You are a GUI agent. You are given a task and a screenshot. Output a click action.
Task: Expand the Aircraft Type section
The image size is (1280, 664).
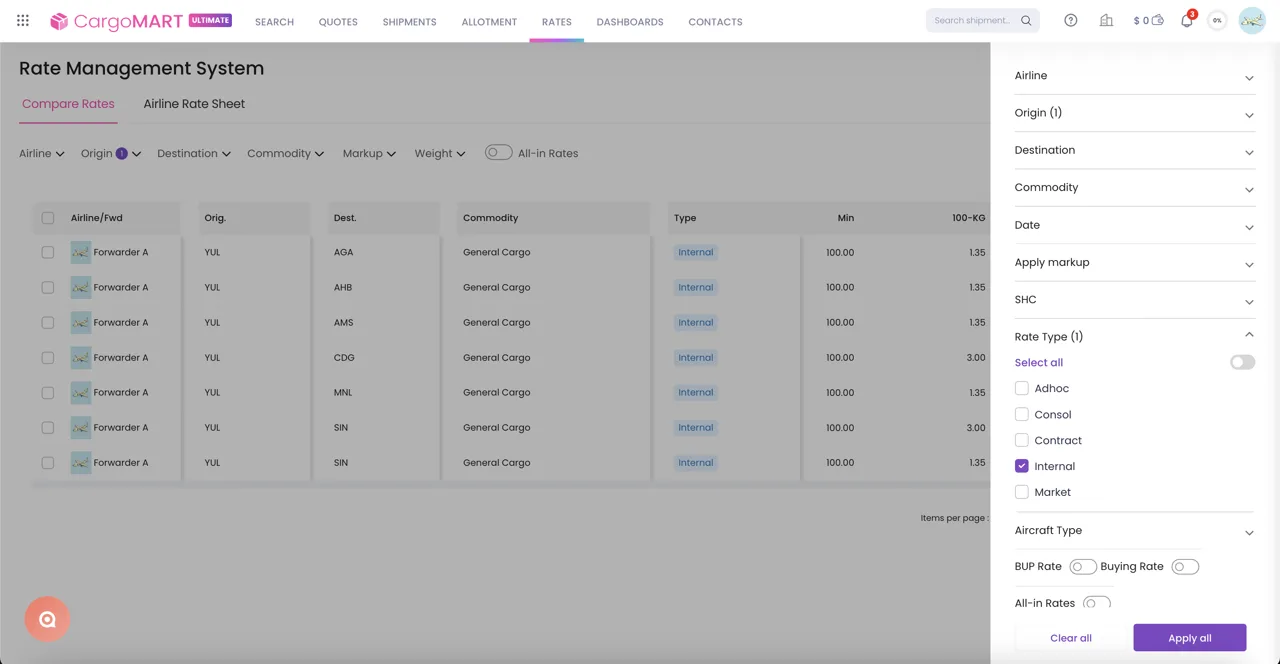[x=1134, y=531]
